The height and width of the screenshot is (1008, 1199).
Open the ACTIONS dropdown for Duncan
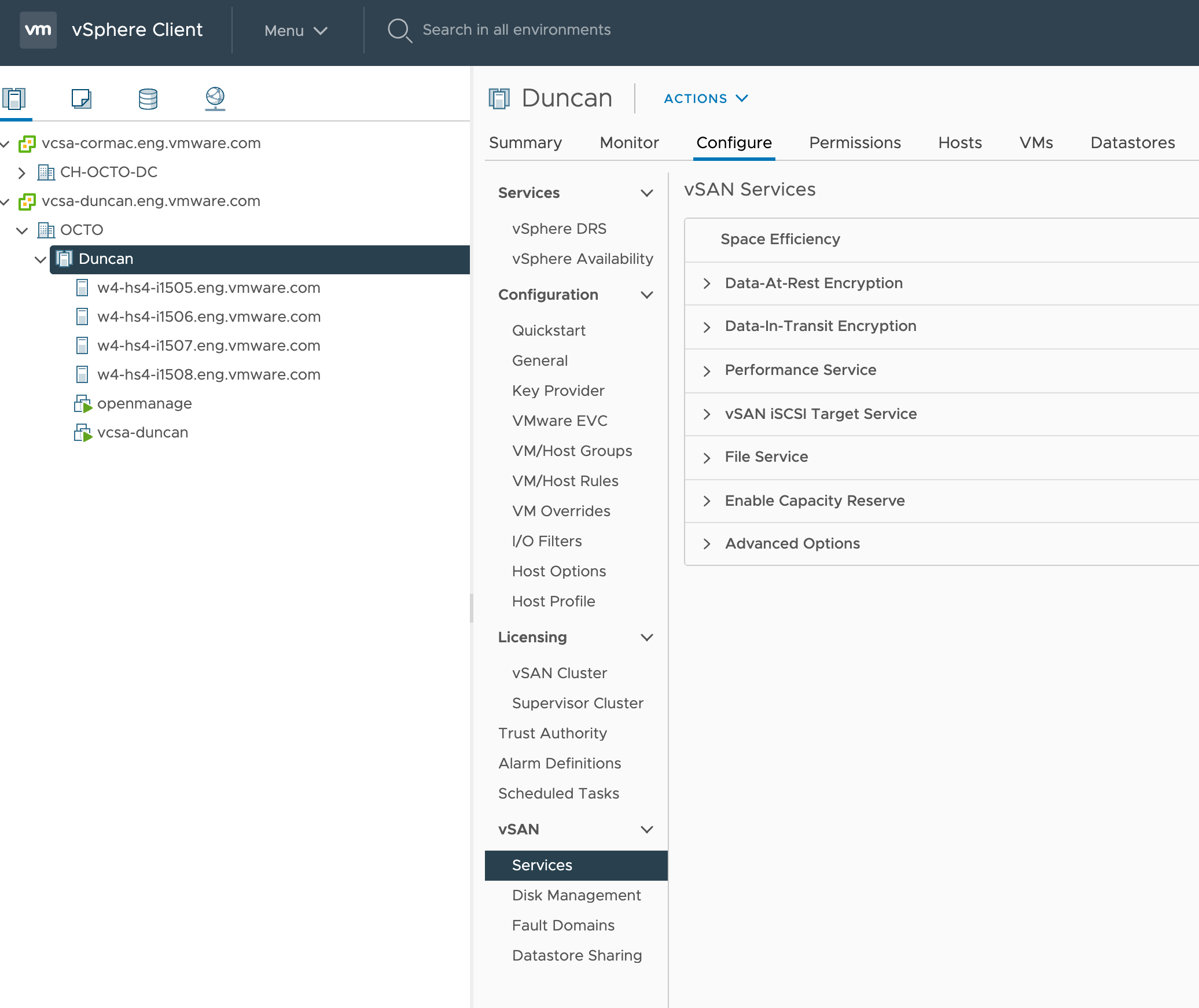pos(705,99)
